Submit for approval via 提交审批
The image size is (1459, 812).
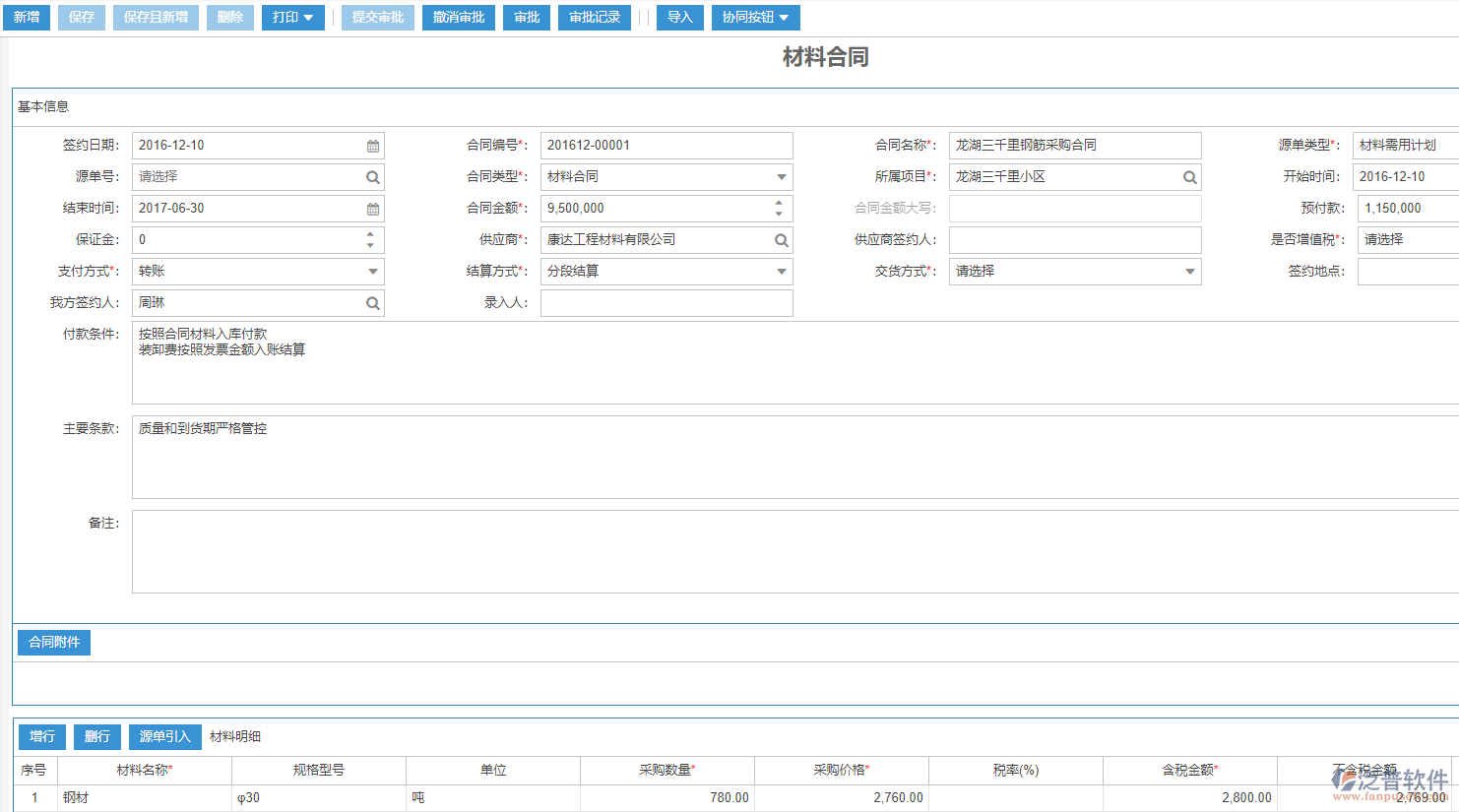[377, 17]
